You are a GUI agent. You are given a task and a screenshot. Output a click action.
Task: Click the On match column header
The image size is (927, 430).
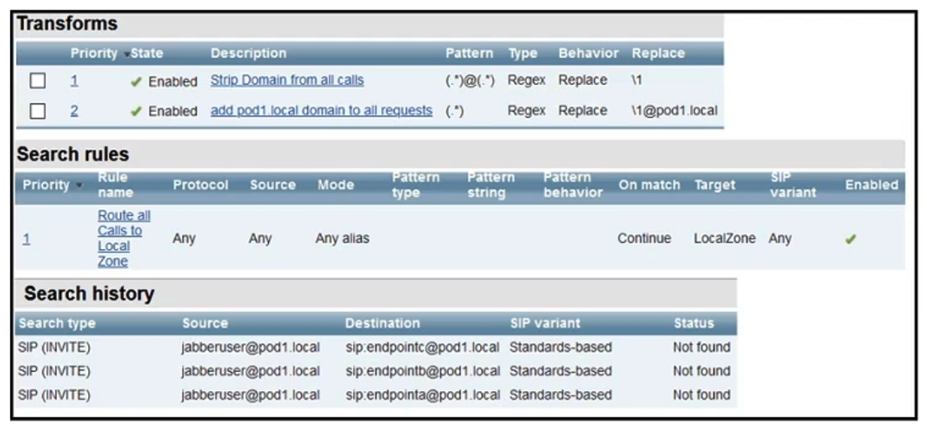(649, 185)
